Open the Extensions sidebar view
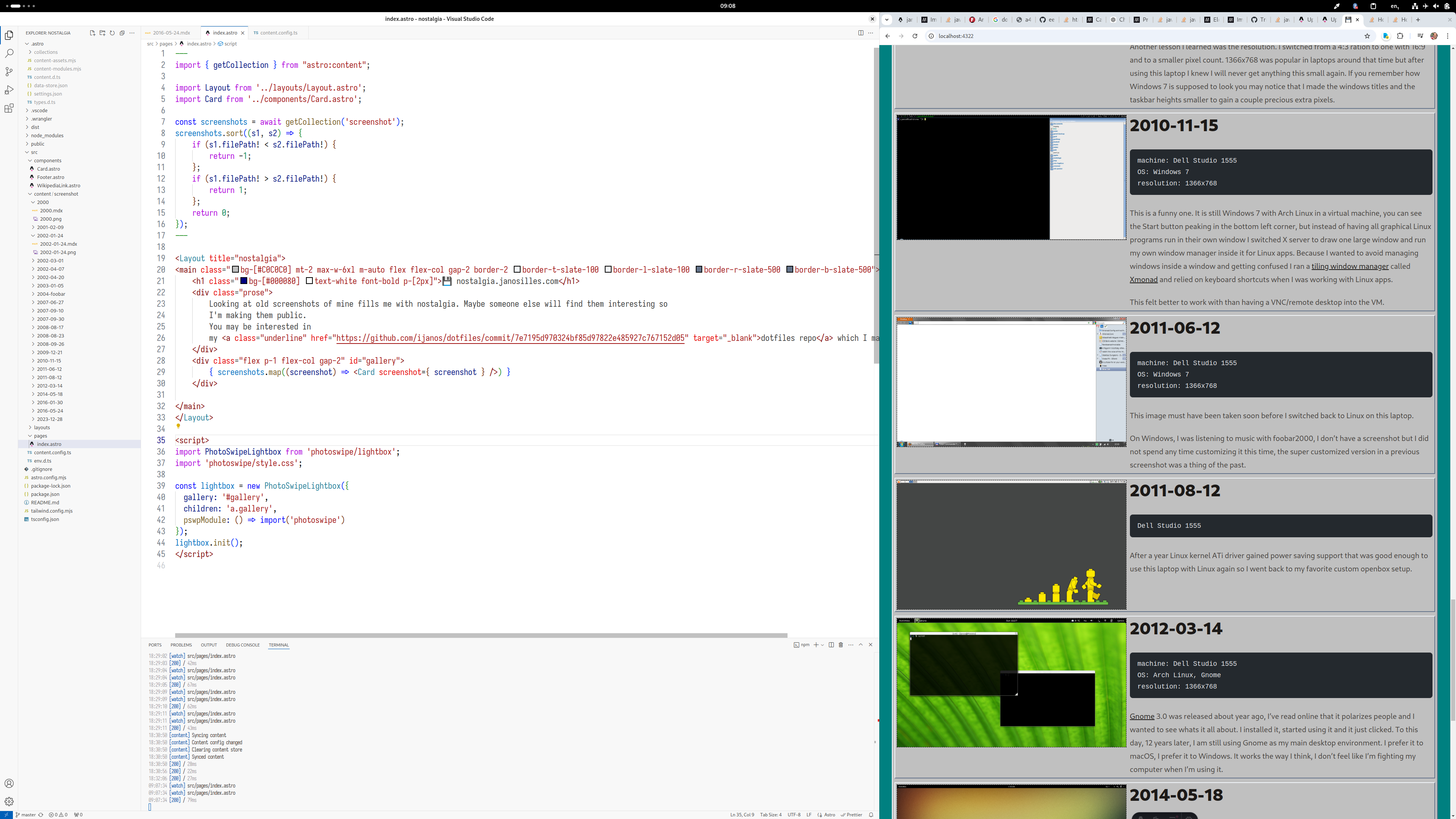The width and height of the screenshot is (1456, 819). pos(9,108)
